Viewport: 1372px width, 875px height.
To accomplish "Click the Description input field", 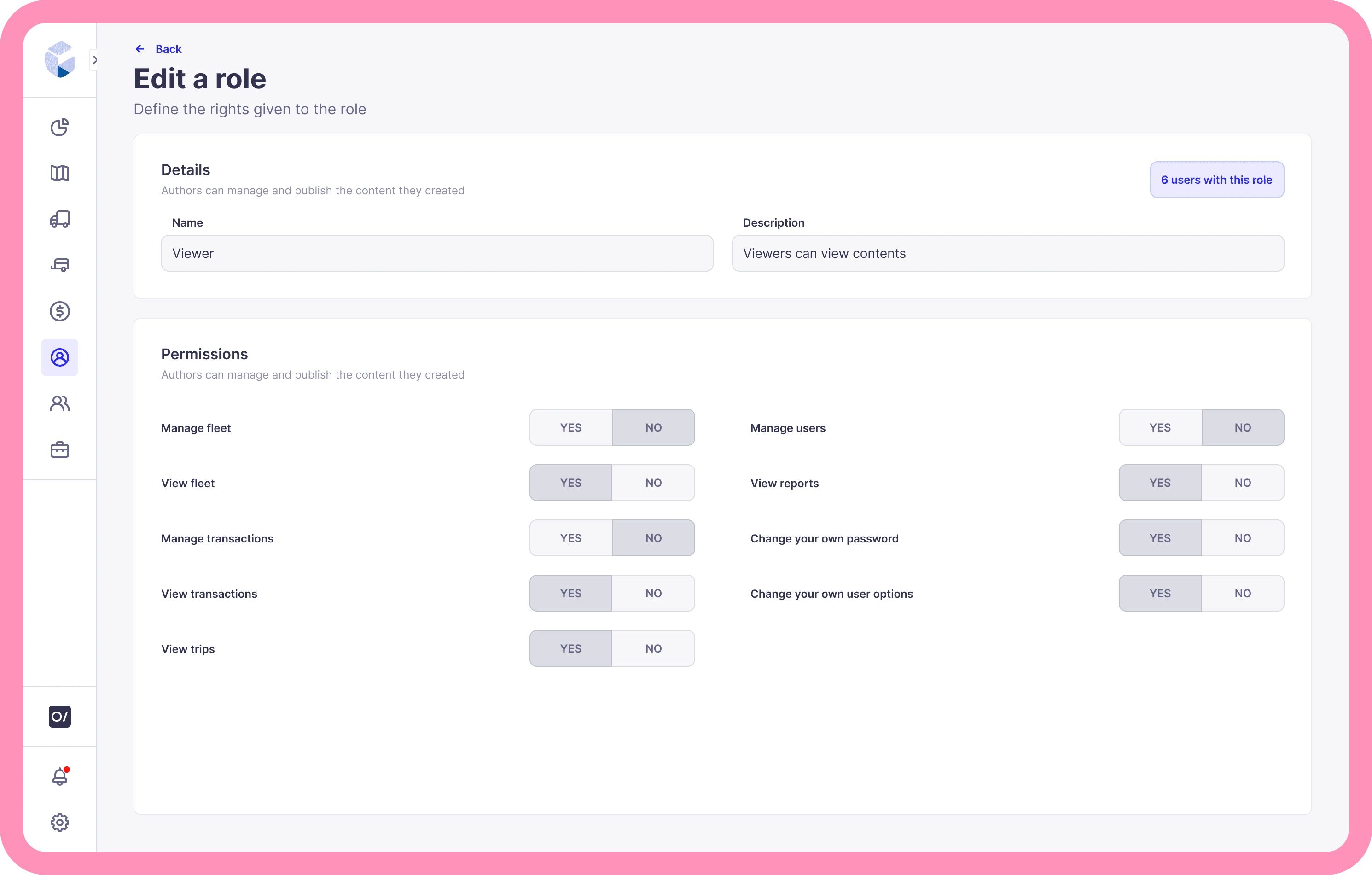I will pos(1007,254).
